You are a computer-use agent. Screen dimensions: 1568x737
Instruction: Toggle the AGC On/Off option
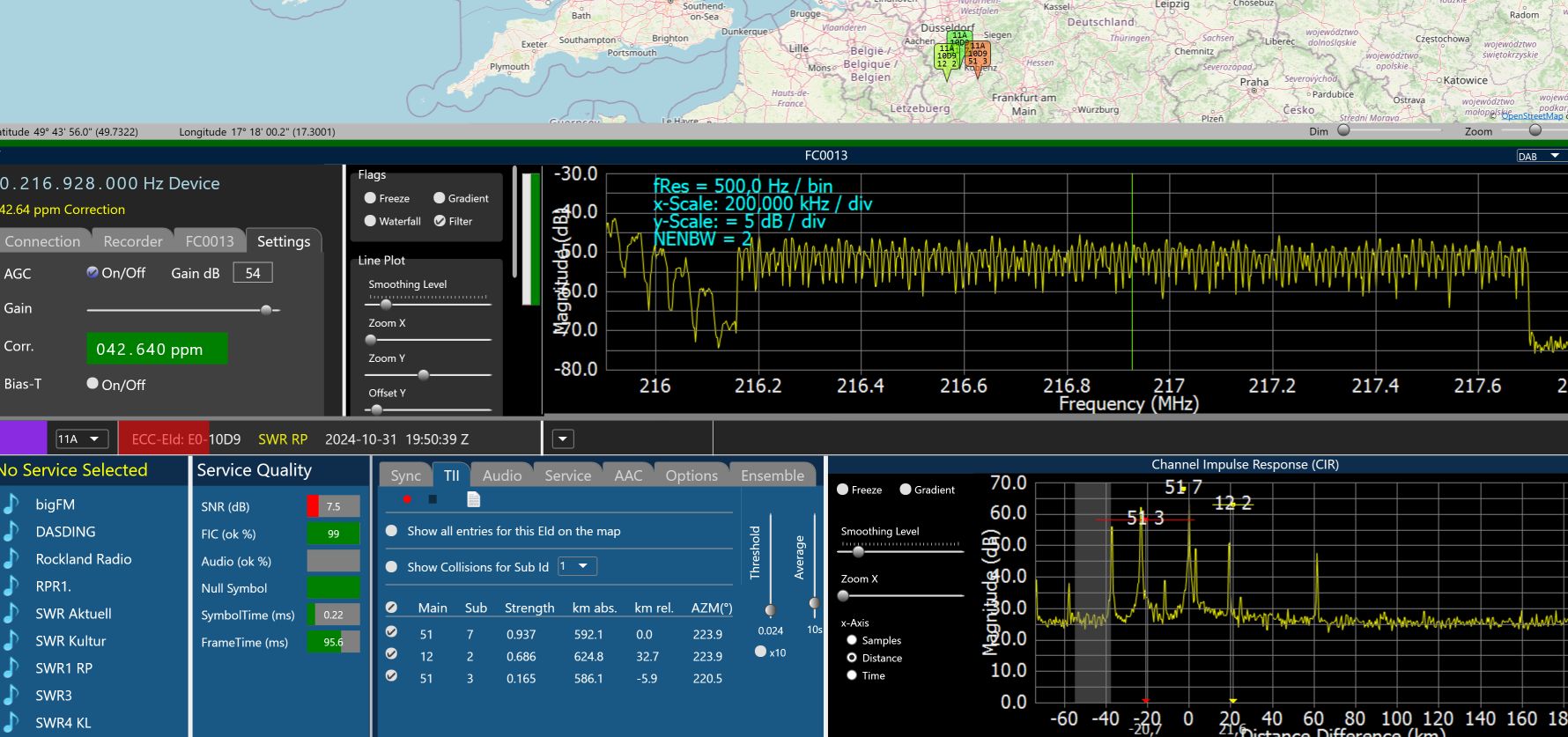click(x=92, y=273)
